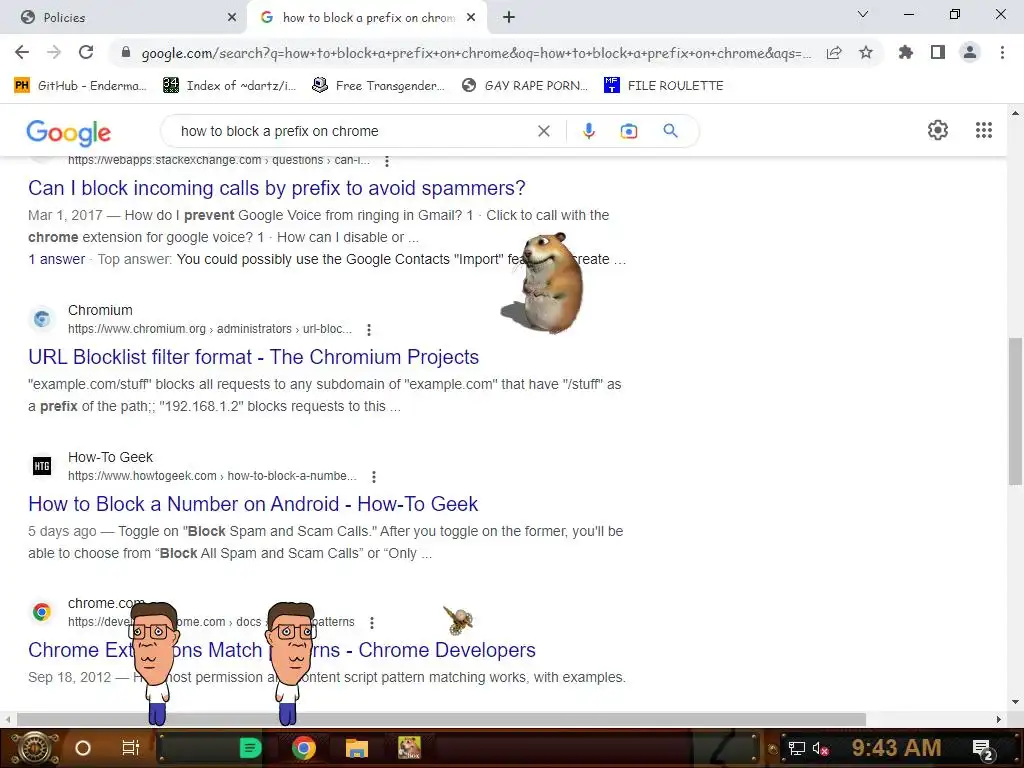
Task: Click the vertical scrollbar thumb
Action: pyautogui.click(x=1015, y=411)
